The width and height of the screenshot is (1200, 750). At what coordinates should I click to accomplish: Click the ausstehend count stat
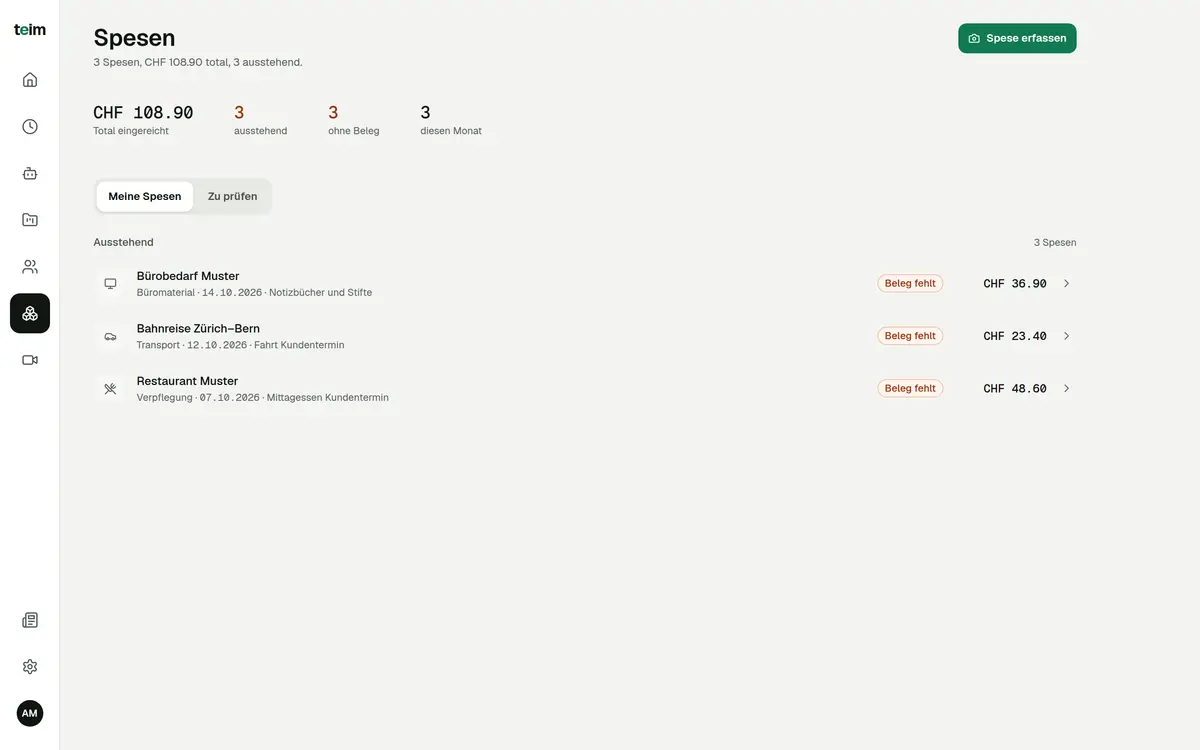260,120
